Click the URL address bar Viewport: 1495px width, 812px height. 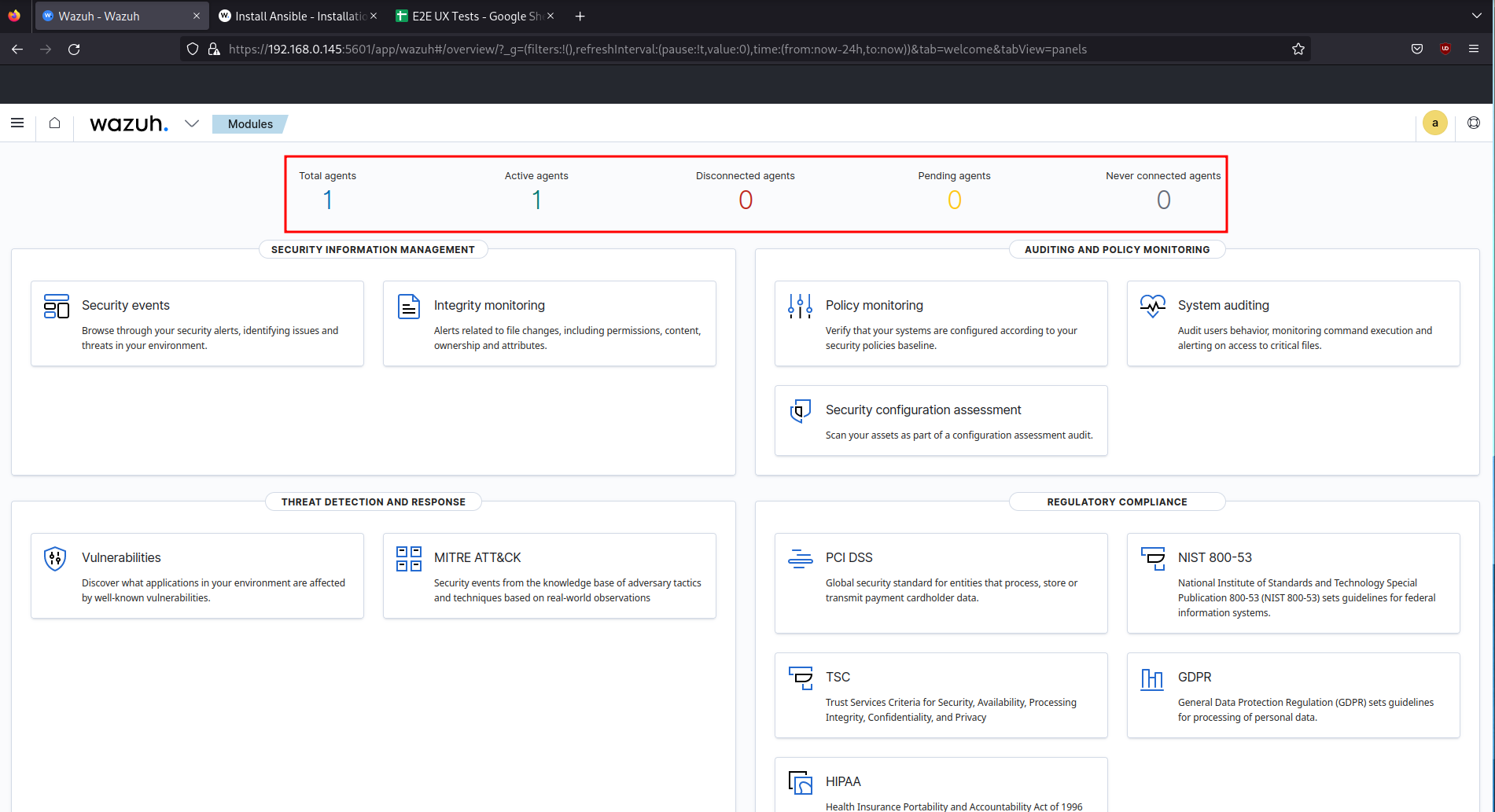(745, 49)
